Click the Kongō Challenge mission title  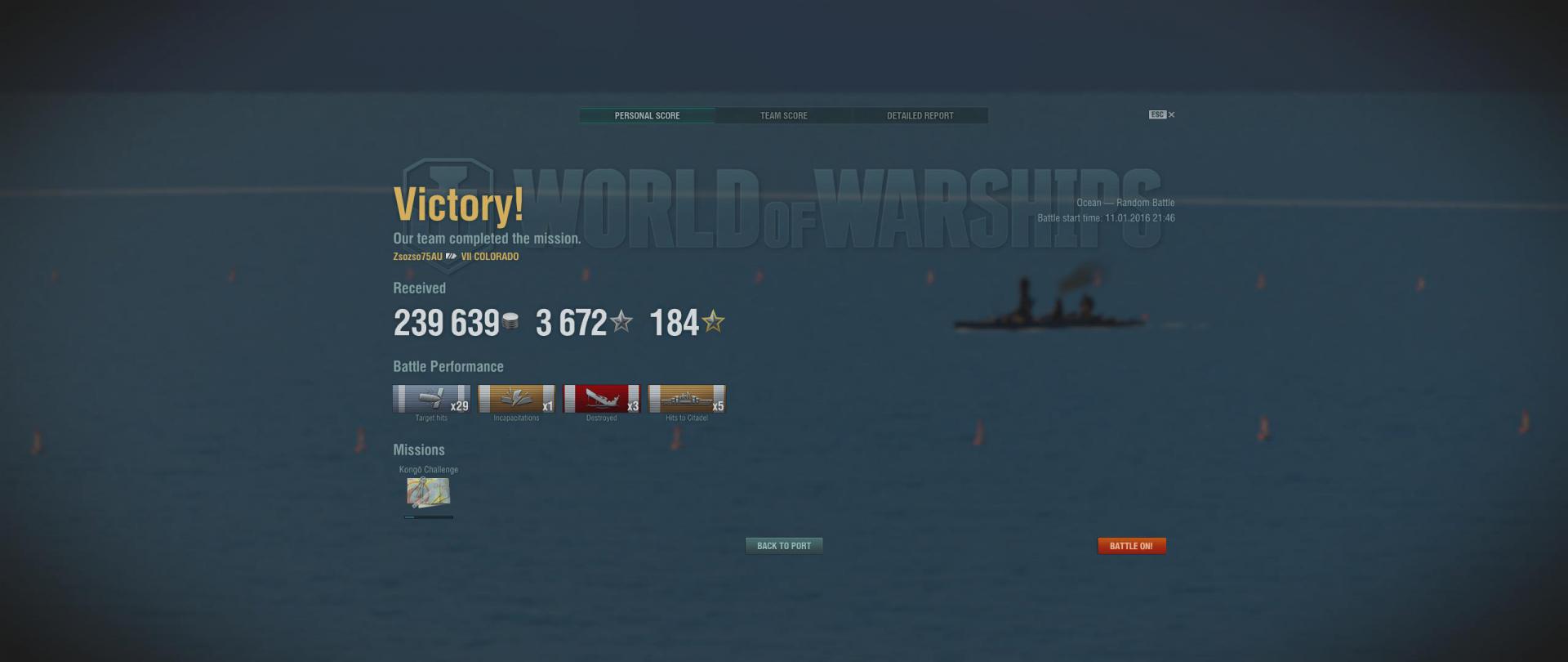(429, 469)
